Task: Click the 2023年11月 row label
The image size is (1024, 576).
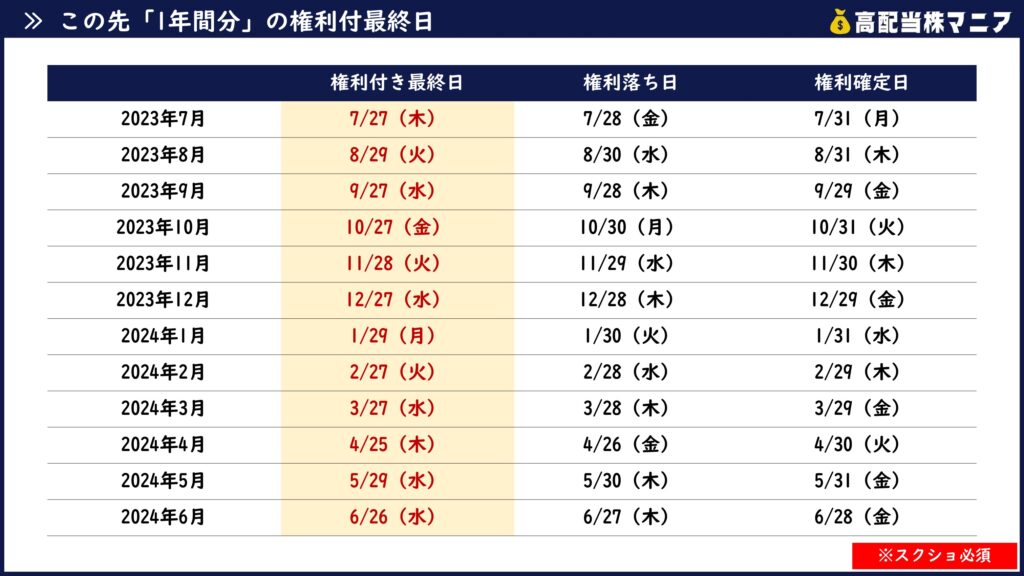Action: point(163,264)
